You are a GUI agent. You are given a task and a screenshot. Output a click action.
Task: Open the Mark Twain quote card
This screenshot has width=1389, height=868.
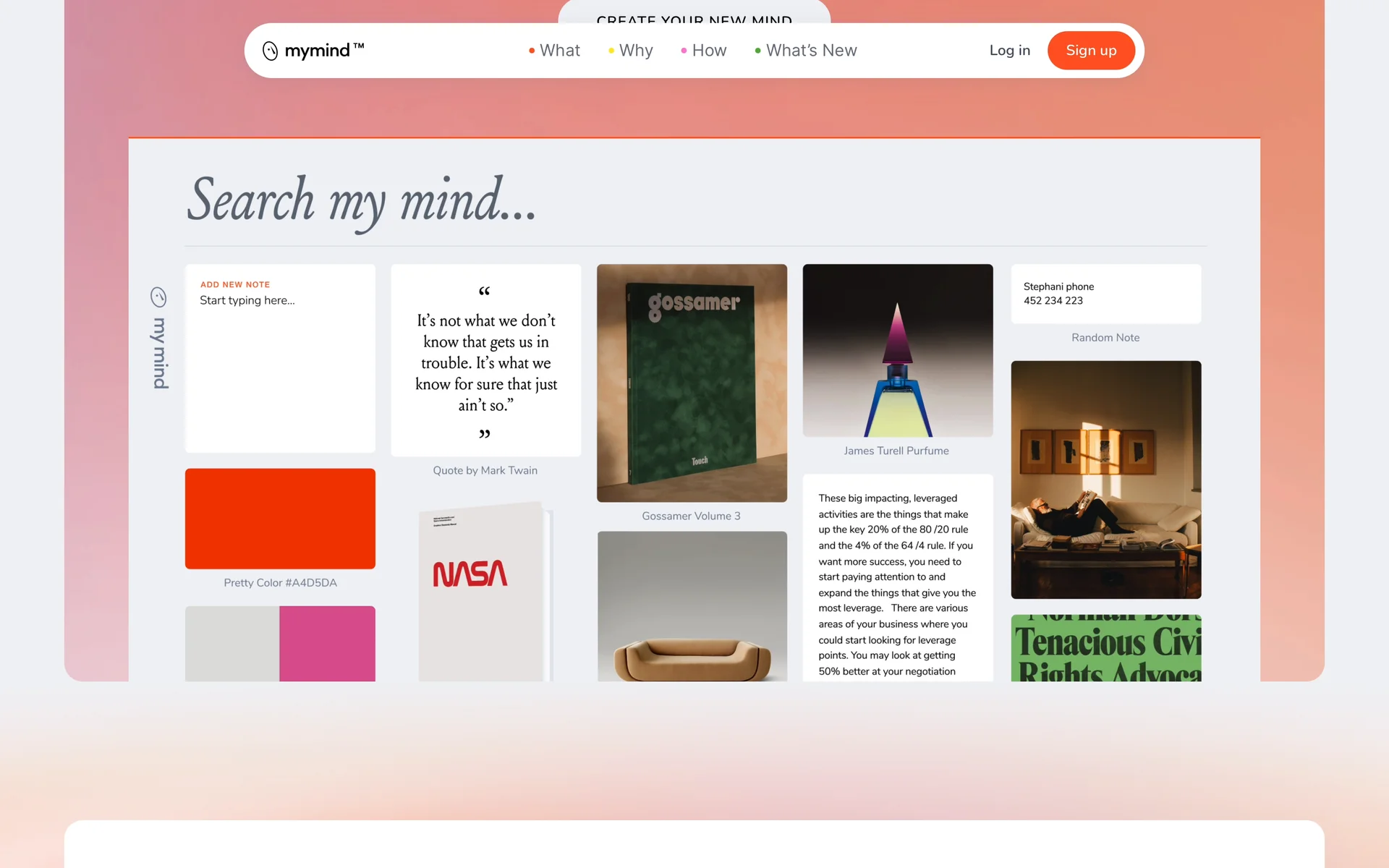pyautogui.click(x=485, y=360)
